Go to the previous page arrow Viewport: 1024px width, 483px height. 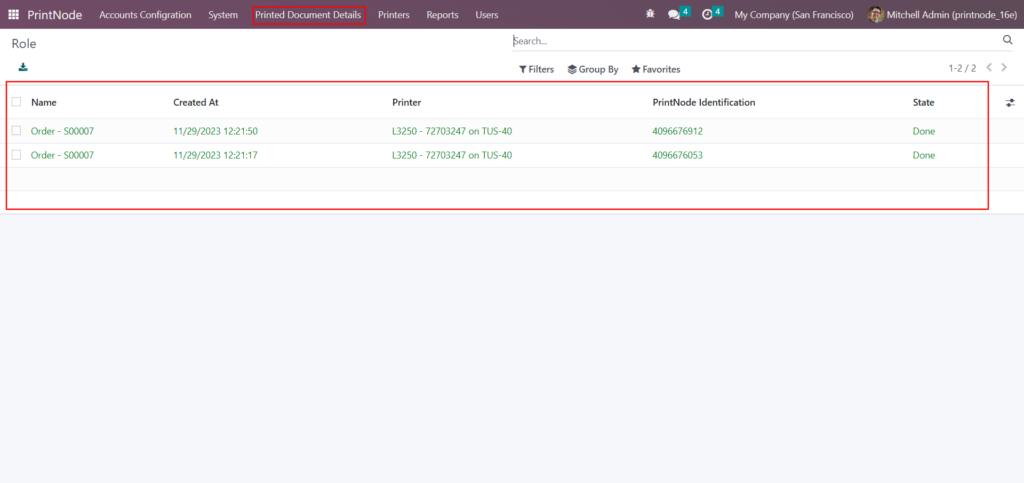click(989, 67)
